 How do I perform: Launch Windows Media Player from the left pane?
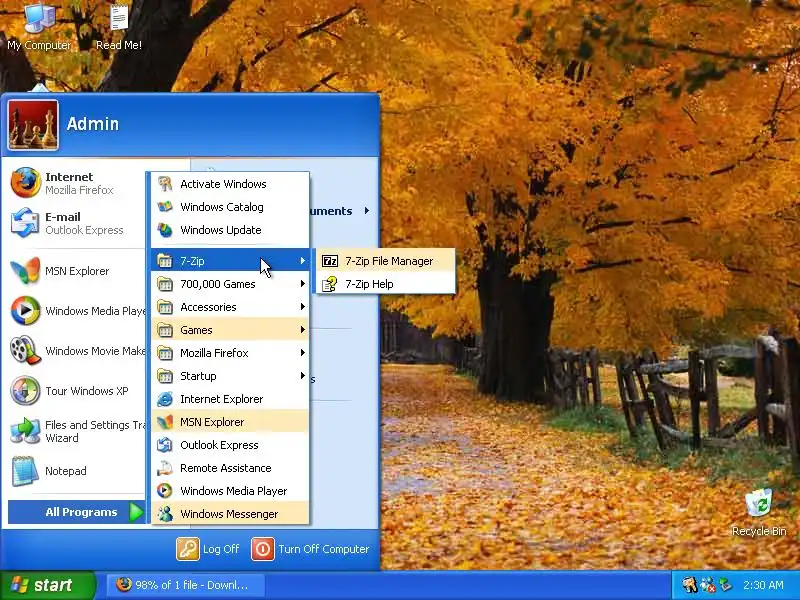coord(77,311)
